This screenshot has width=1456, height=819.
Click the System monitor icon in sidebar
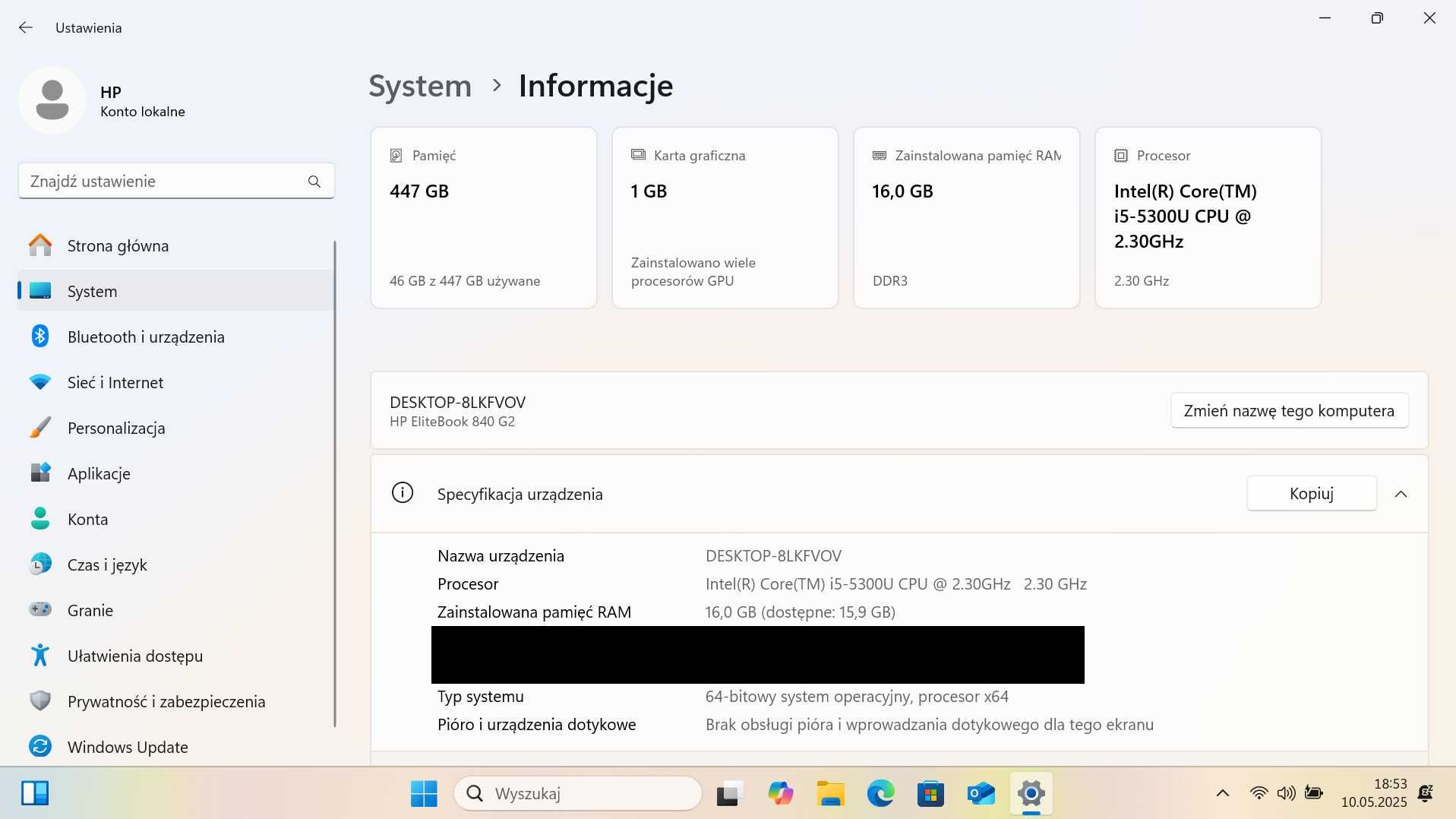tap(40, 291)
